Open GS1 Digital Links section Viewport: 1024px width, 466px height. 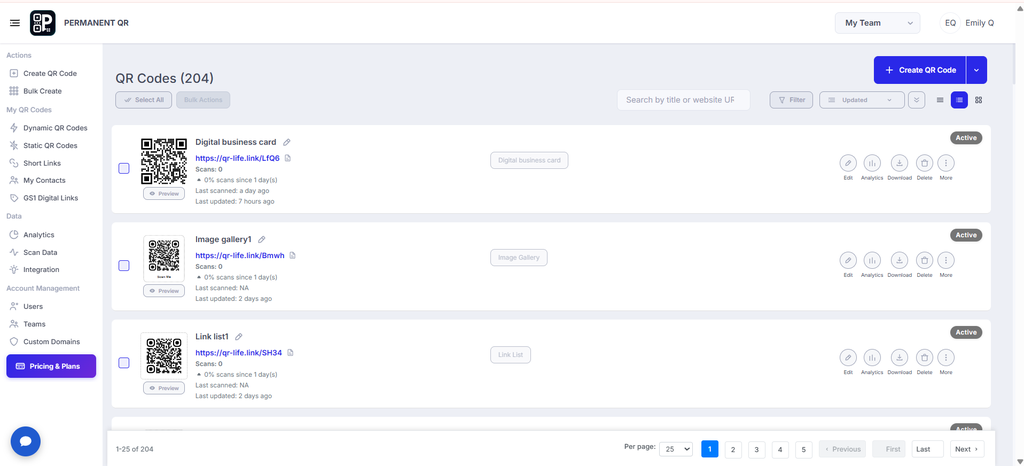tap(44, 198)
